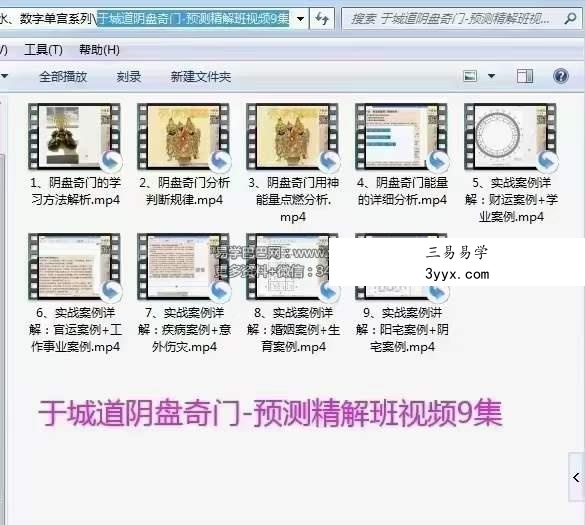Select file name 5、实战案例详解：财运案例+学业案例.mp4
Image resolution: width=585 pixels, height=525 pixels.
tap(511, 200)
